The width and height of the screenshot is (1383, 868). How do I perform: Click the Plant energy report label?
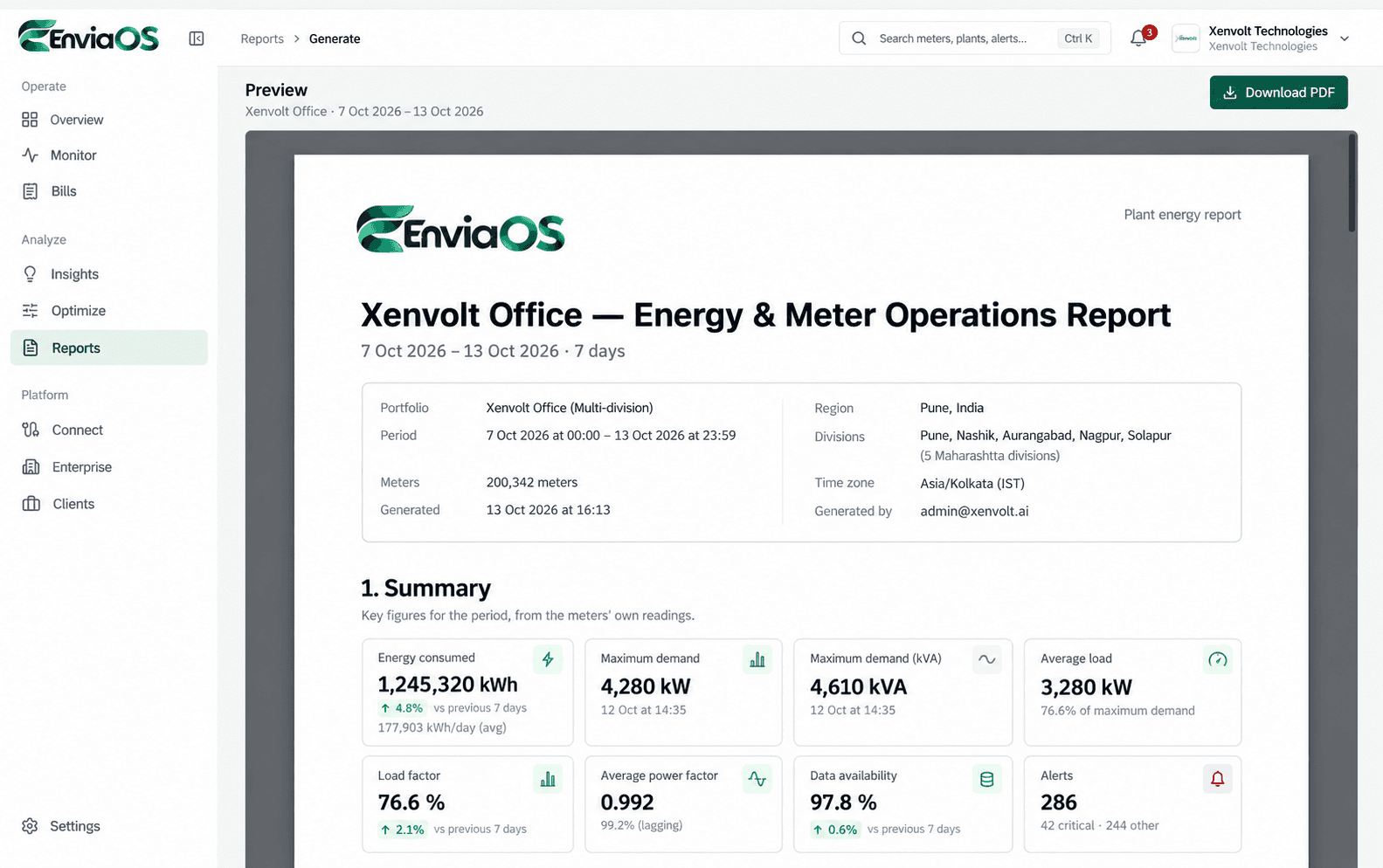(1182, 215)
